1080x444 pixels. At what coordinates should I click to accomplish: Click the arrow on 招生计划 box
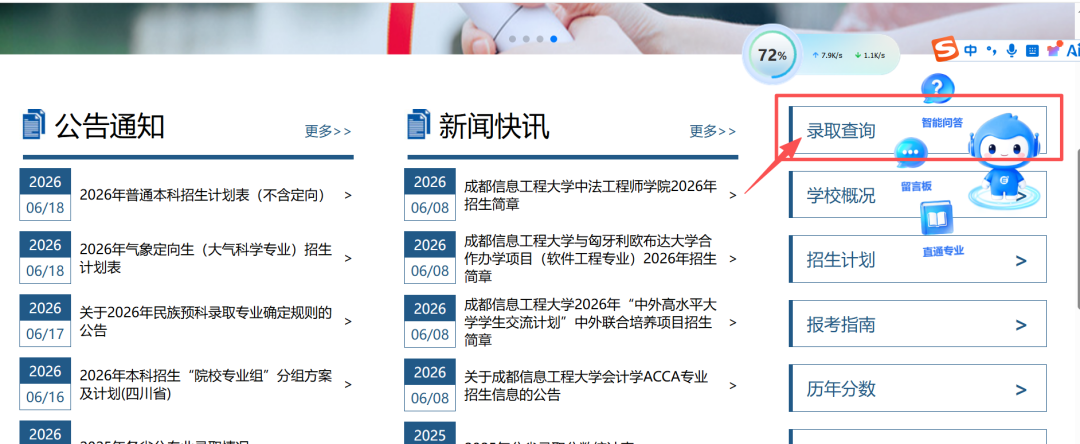click(1021, 260)
